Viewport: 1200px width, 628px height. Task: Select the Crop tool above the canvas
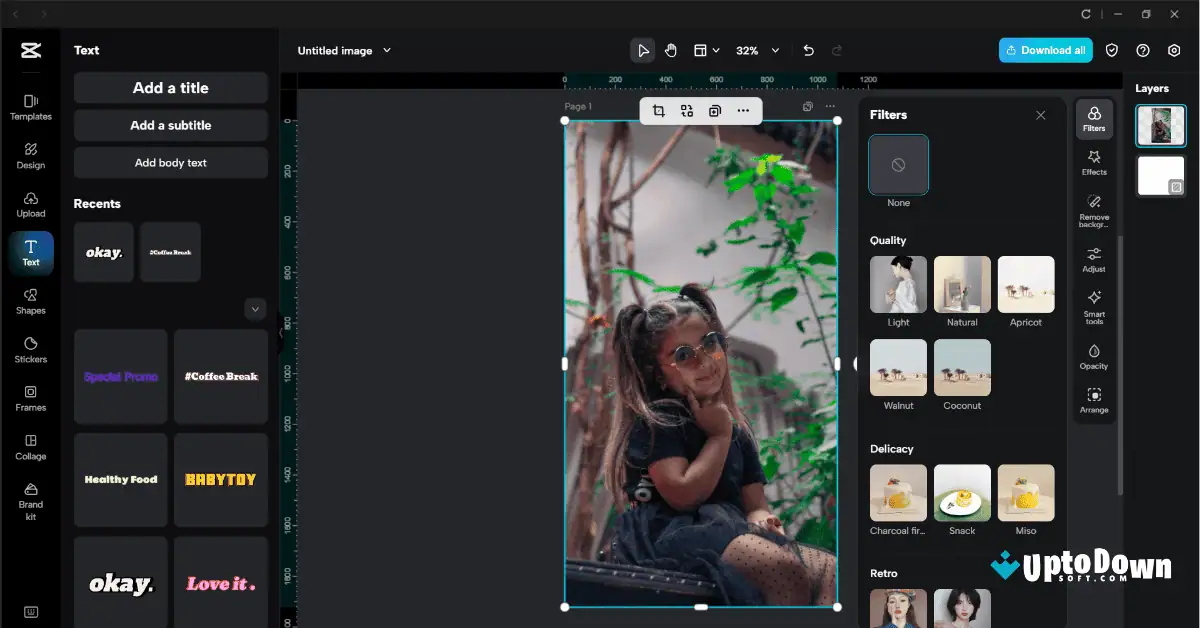point(658,111)
